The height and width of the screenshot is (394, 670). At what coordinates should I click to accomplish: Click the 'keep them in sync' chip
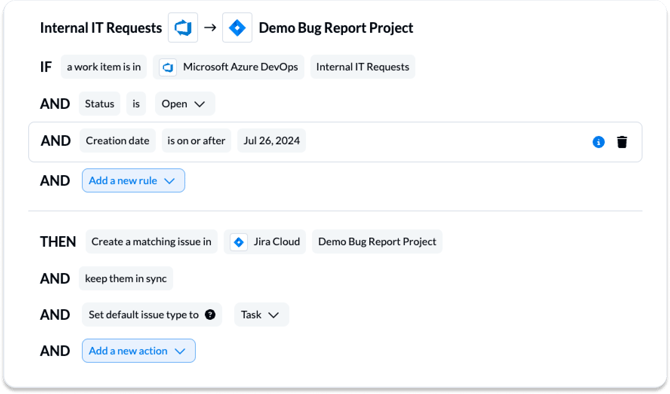[x=126, y=279]
